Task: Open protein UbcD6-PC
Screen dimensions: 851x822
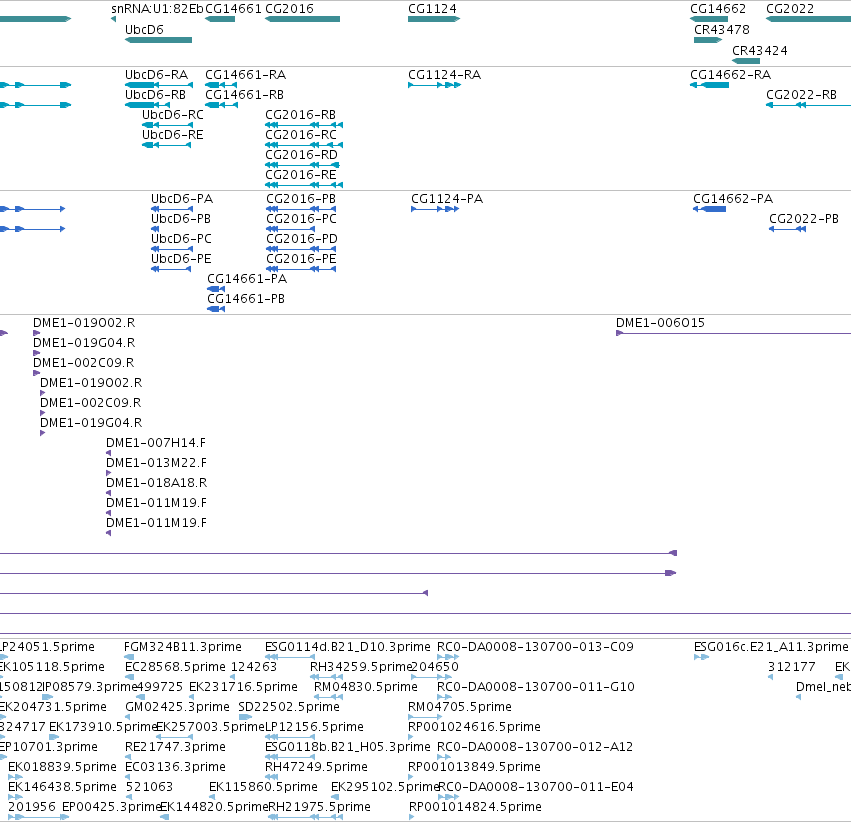Action: (181, 239)
